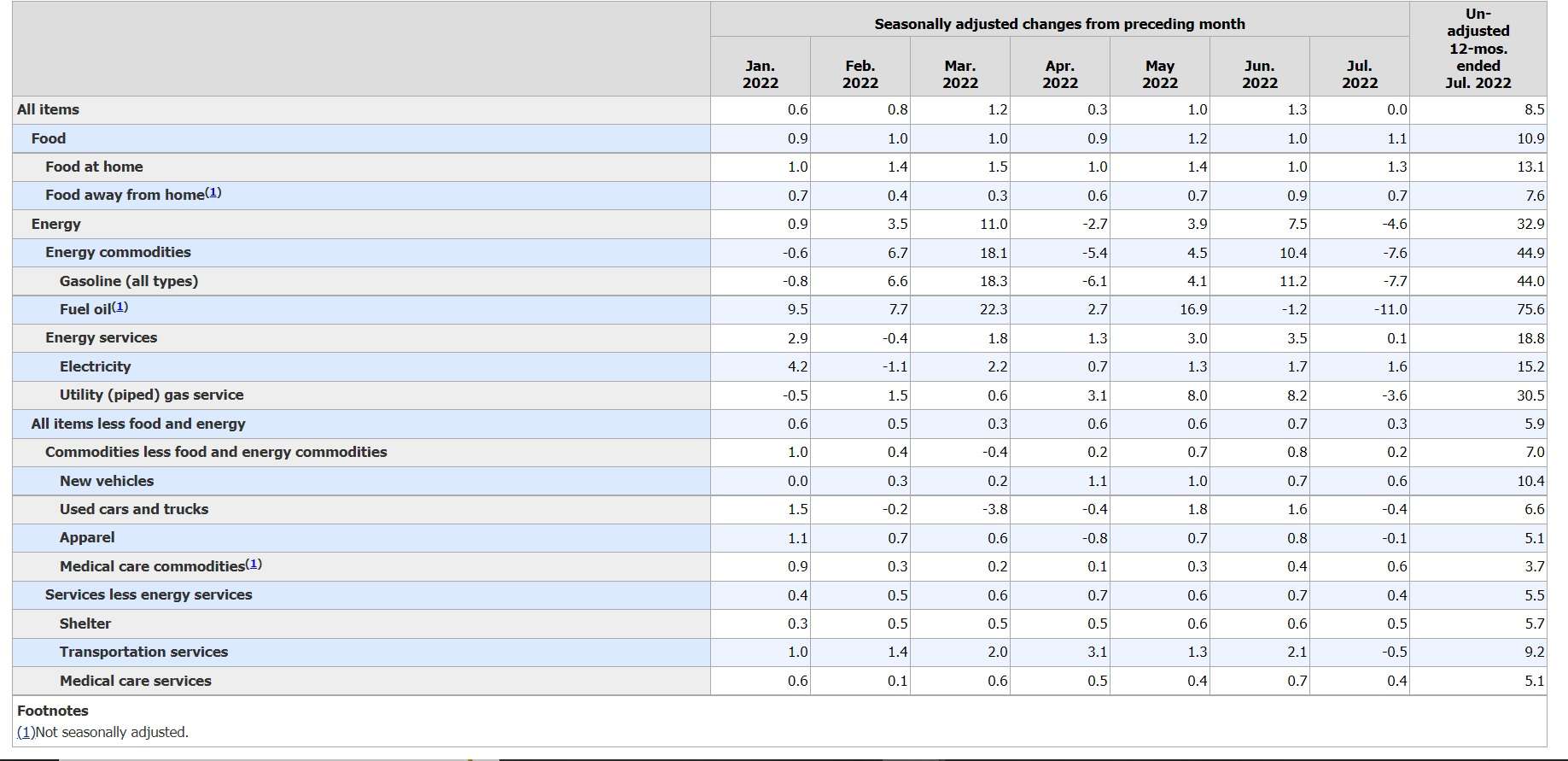
Task: Click footnote (1) under Footnotes heading
Action: [x=26, y=732]
